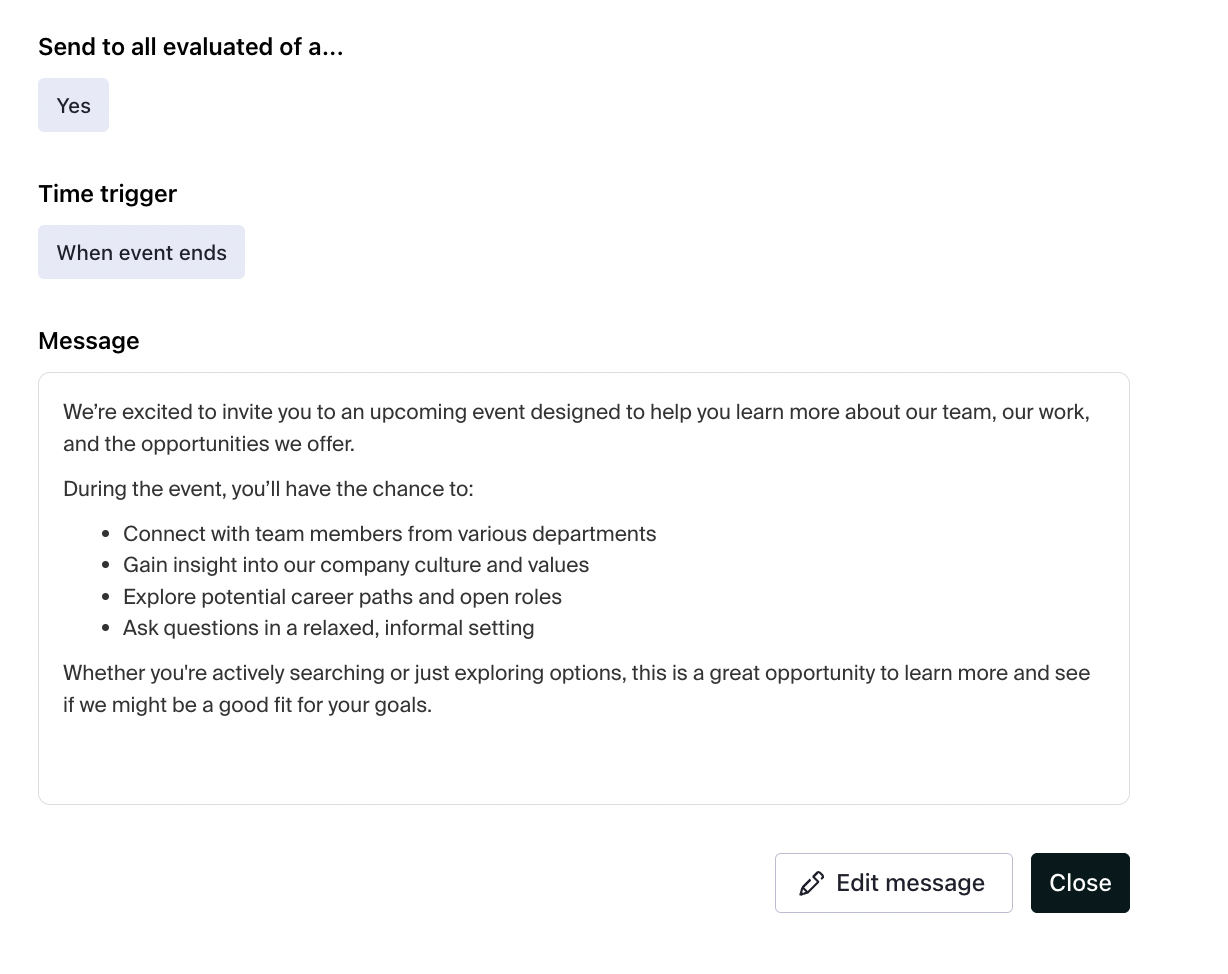1228x974 pixels.
Task: Click the Send to all evaluated heading
Action: [x=191, y=47]
